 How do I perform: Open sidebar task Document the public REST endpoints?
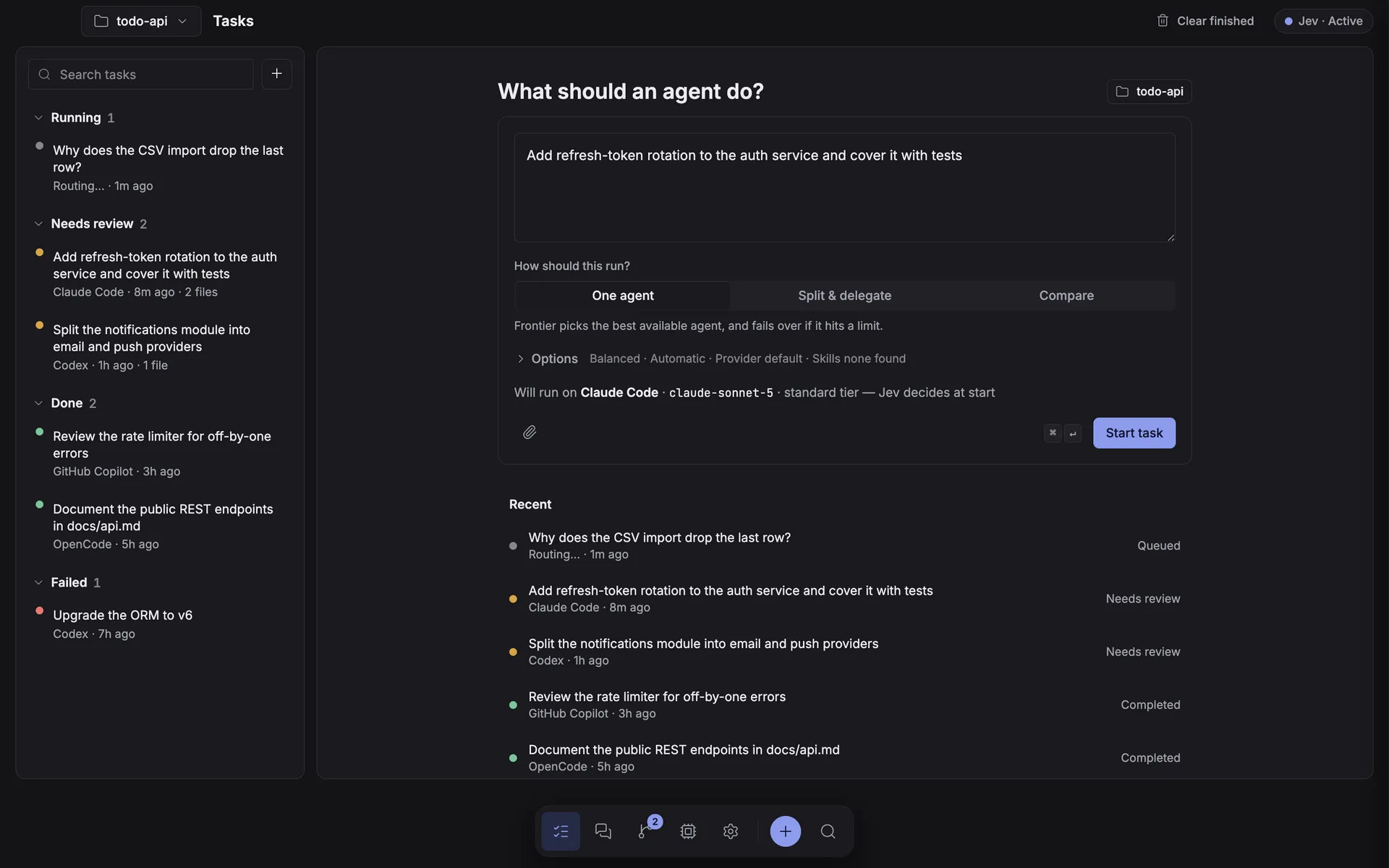pyautogui.click(x=160, y=526)
